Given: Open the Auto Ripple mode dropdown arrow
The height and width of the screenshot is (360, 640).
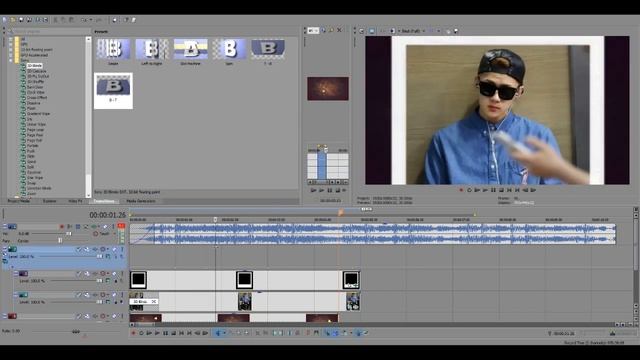Looking at the screenshot, I should (x=351, y=333).
